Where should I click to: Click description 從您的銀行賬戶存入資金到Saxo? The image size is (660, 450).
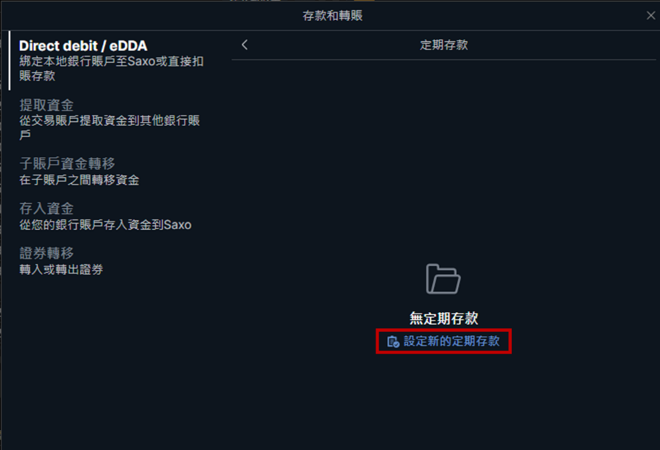tap(105, 225)
